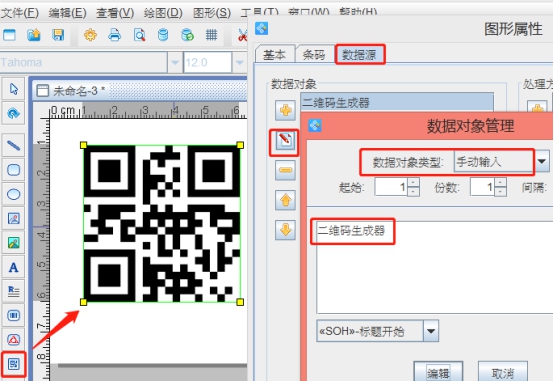Image resolution: width=554 pixels, height=381 pixels.
Task: Click the printer icon
Action: [114, 35]
